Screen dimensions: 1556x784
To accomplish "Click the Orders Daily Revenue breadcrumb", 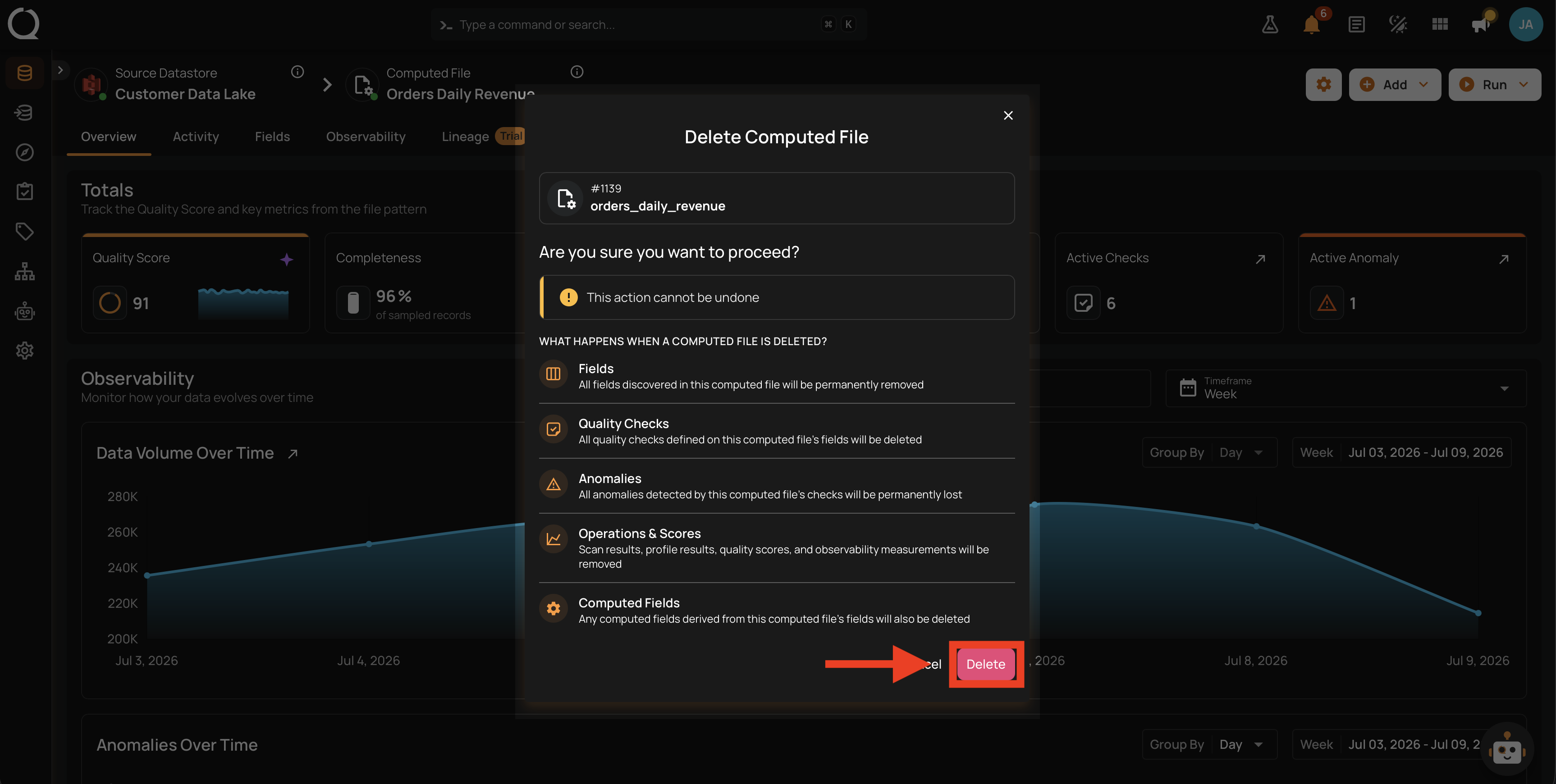I will tap(460, 94).
